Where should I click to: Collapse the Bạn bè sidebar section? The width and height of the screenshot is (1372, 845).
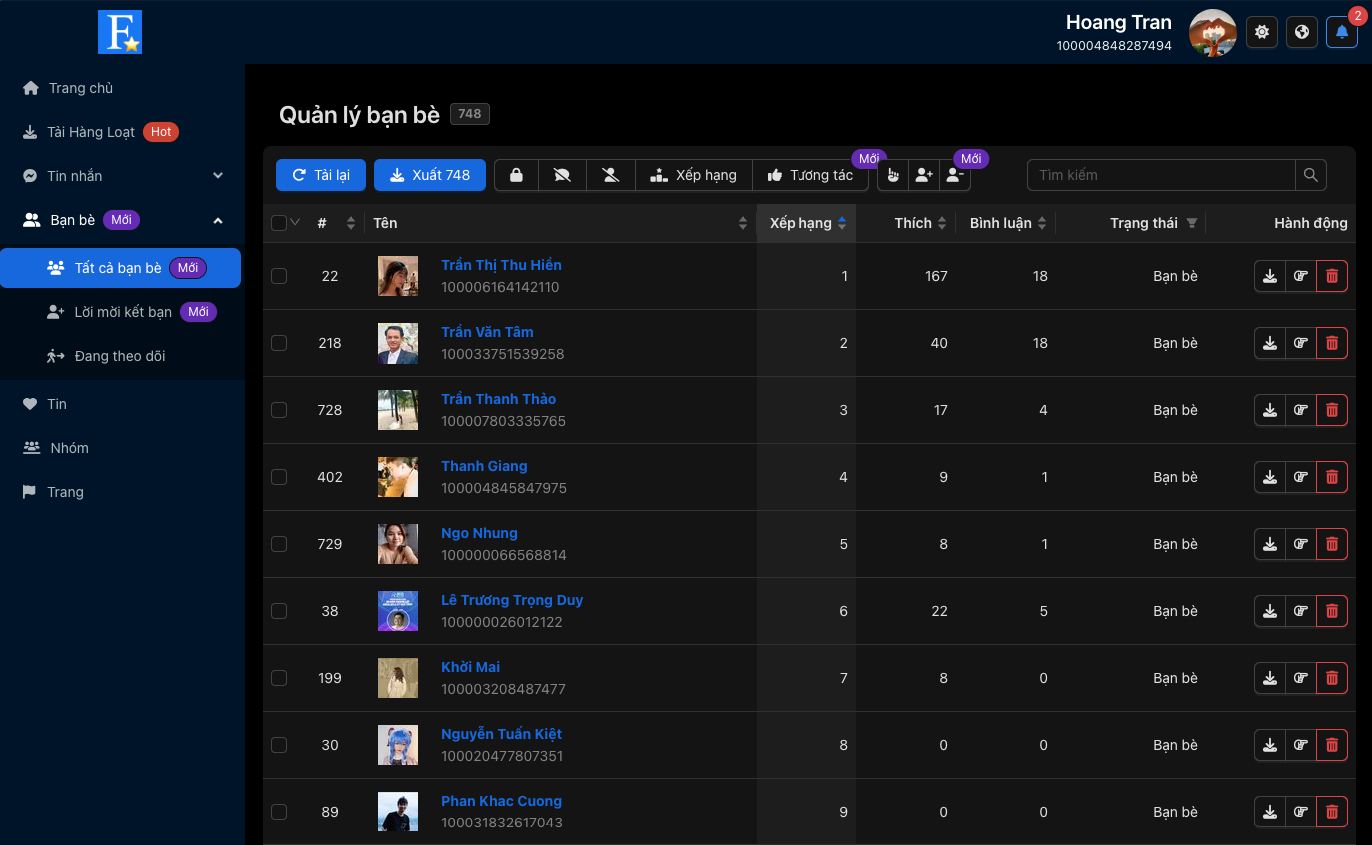click(x=122, y=220)
